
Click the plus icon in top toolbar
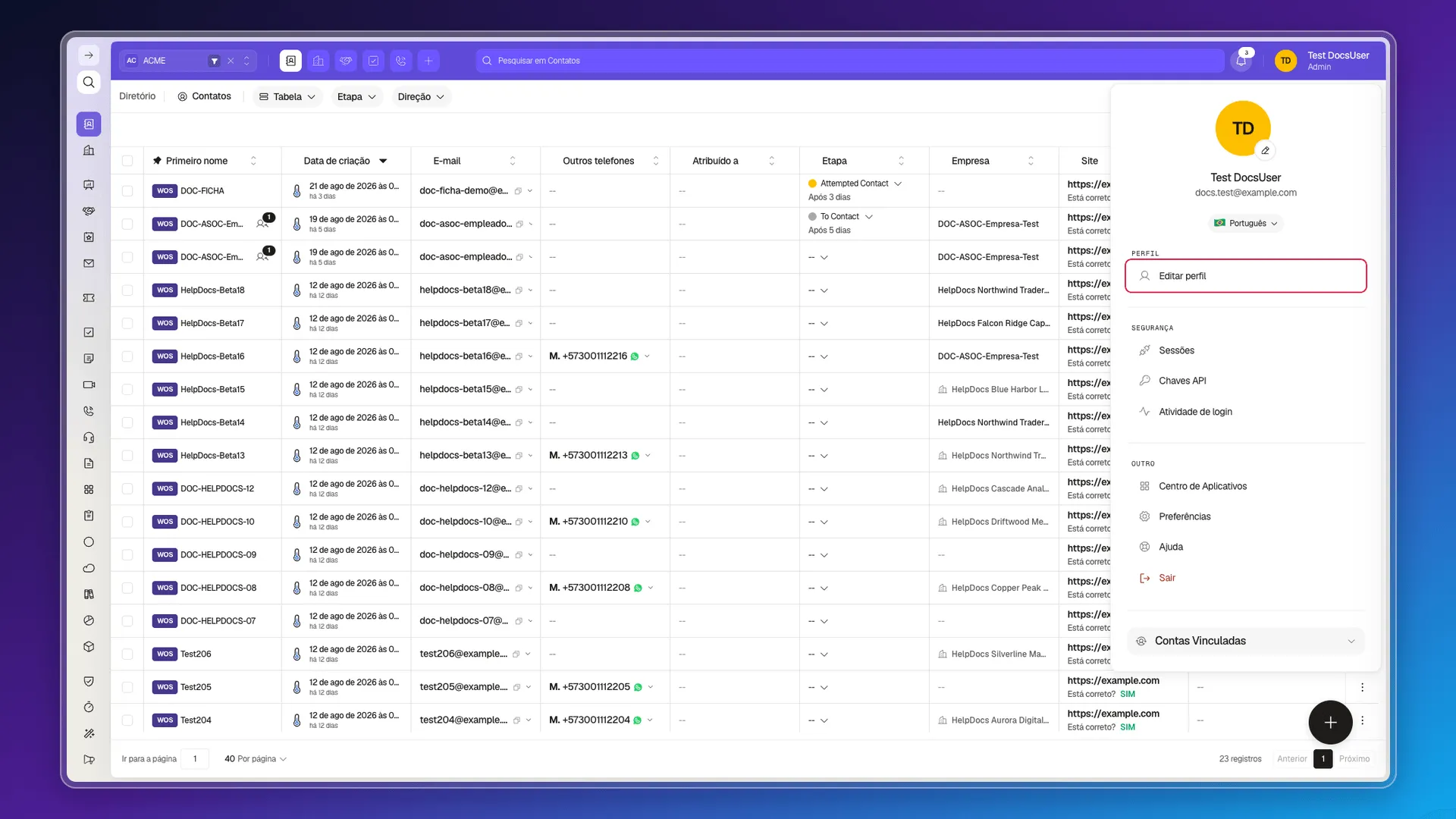click(428, 61)
